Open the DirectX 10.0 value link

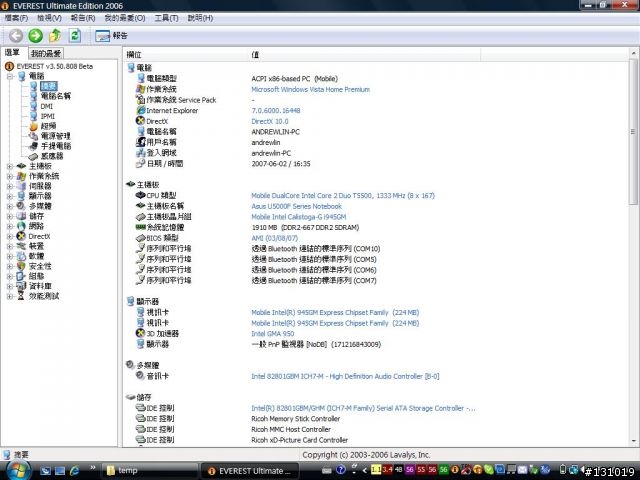point(270,121)
